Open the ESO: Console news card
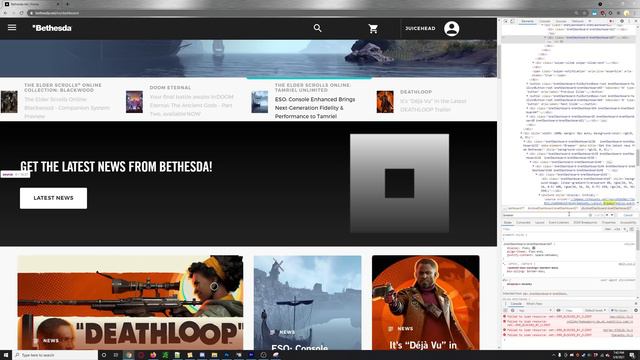This screenshot has width=640, height=360. 307,302
